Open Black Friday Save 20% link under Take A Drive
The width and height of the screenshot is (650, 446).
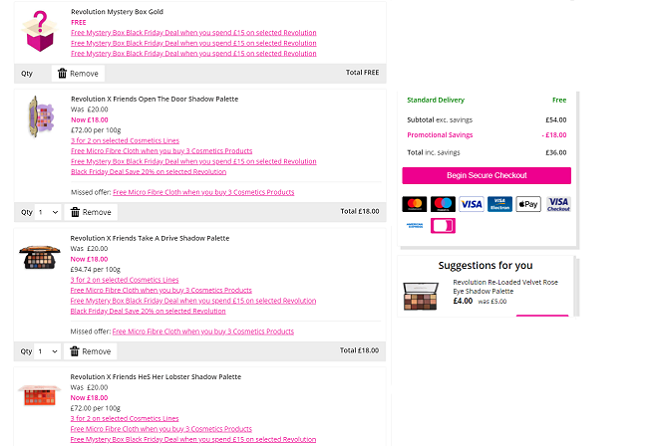148,311
